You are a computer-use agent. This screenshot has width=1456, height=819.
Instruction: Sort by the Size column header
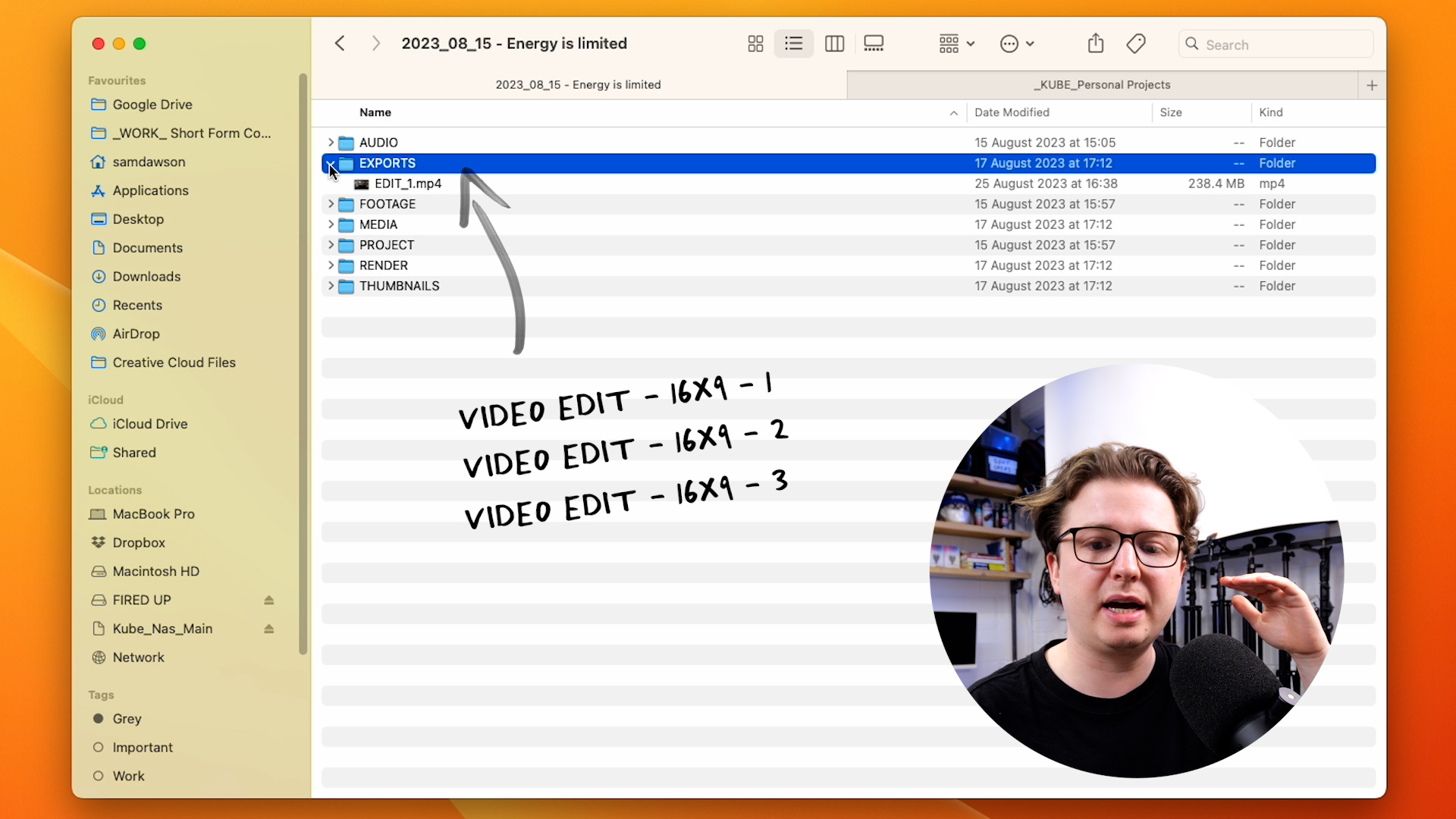[x=1171, y=112]
